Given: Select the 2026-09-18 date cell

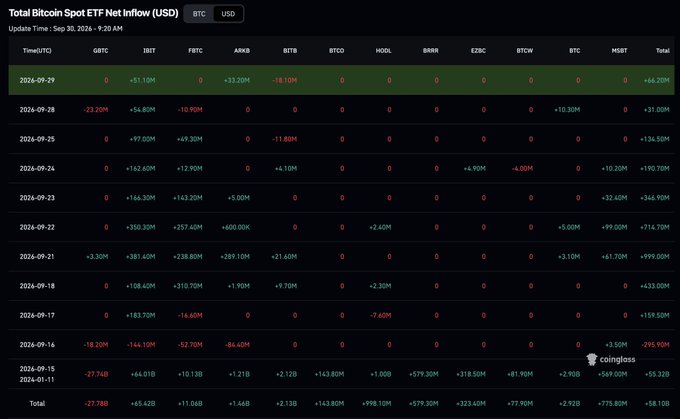Looking at the screenshot, I should click(37, 286).
